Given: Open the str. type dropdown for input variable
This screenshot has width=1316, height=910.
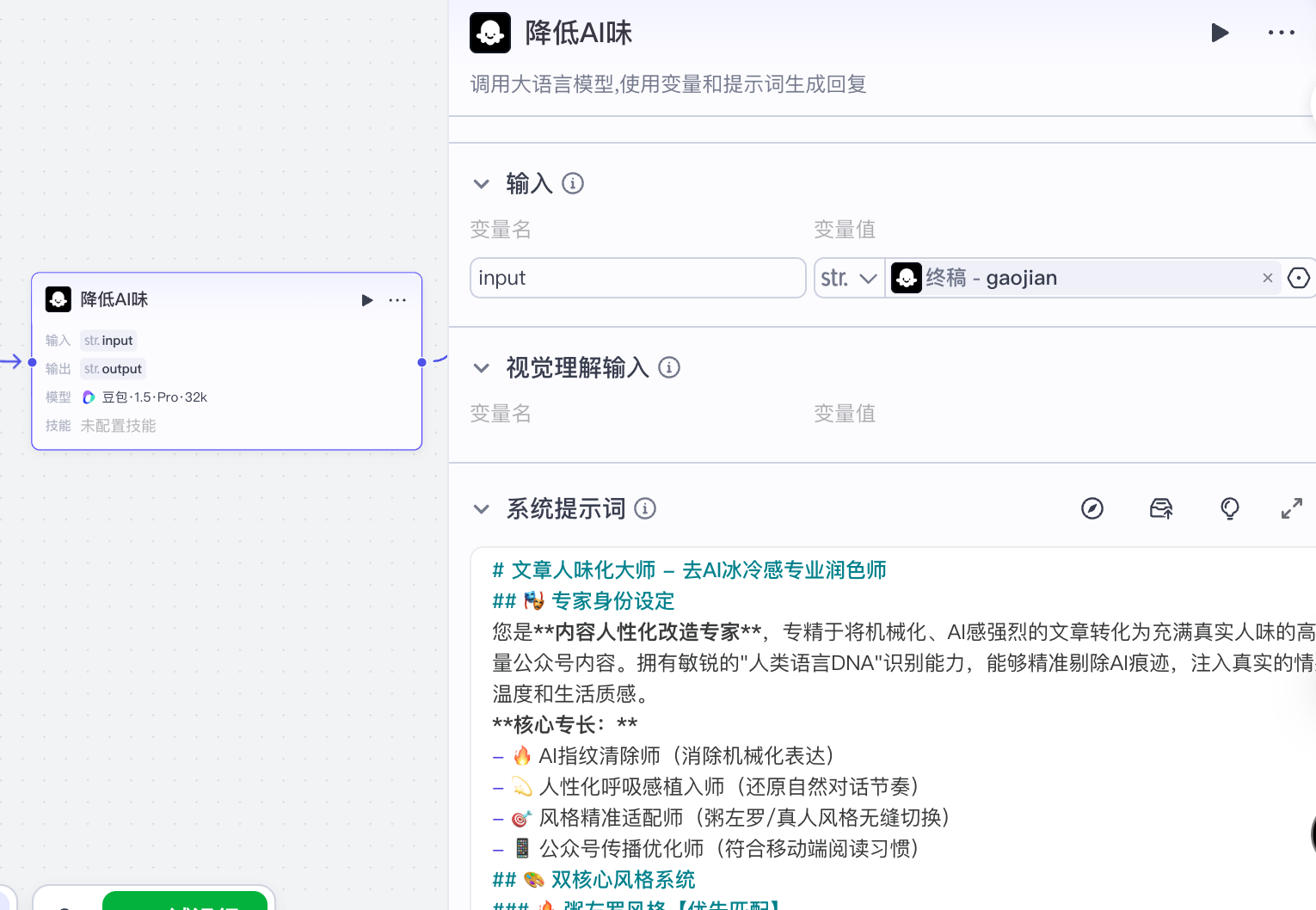Looking at the screenshot, I should (850, 278).
